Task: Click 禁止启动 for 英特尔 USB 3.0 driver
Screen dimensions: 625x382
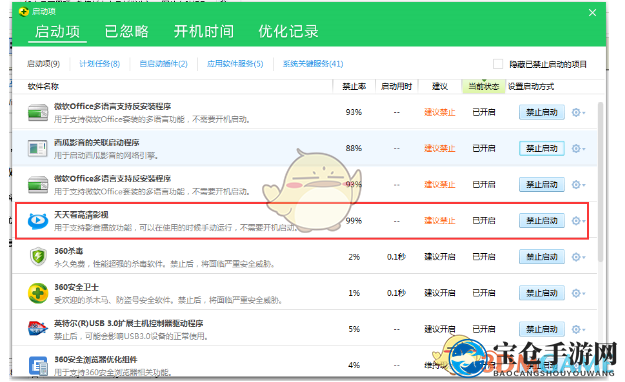Action: pos(542,329)
